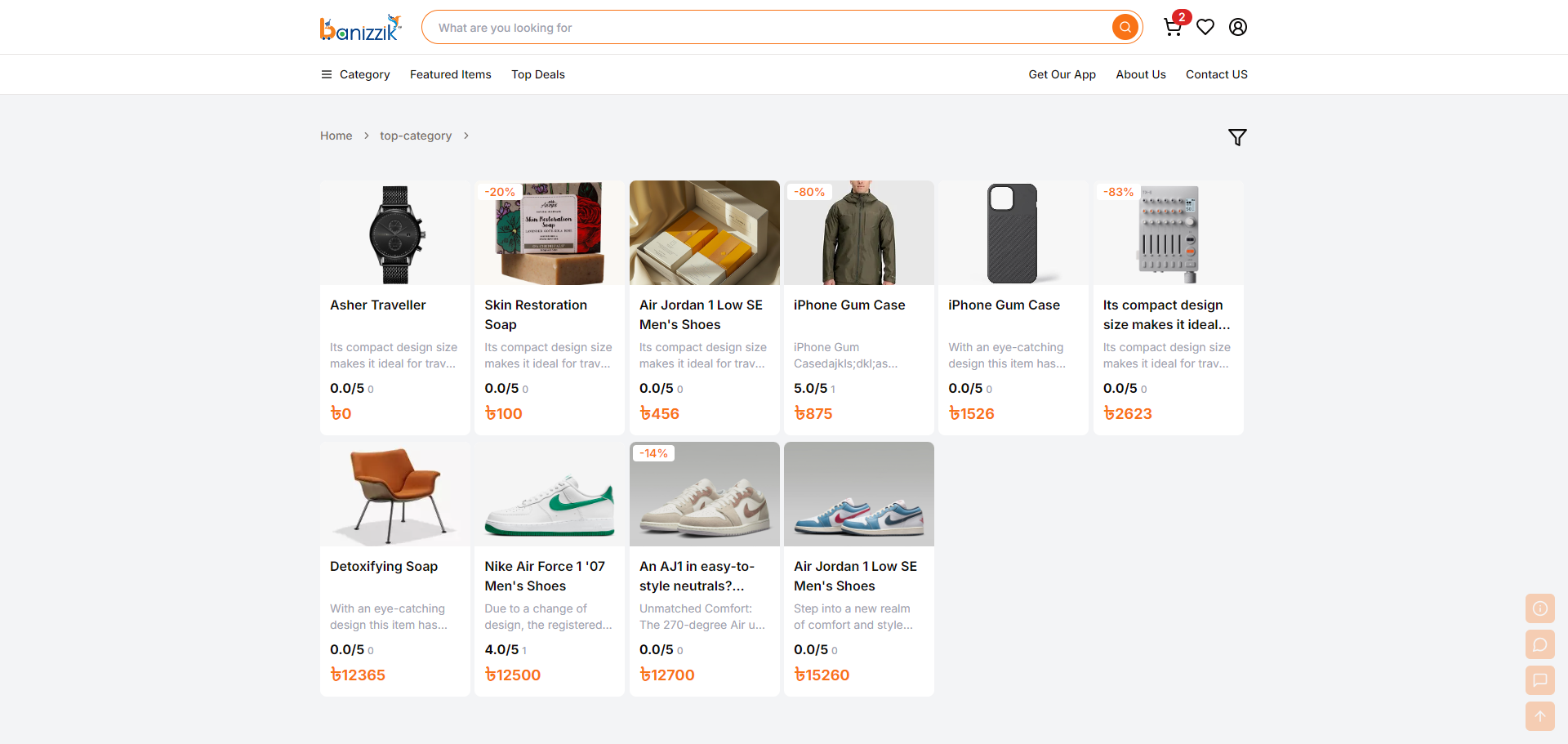Click the orange search magnifier button
This screenshot has width=1568, height=744.
pyautogui.click(x=1125, y=27)
